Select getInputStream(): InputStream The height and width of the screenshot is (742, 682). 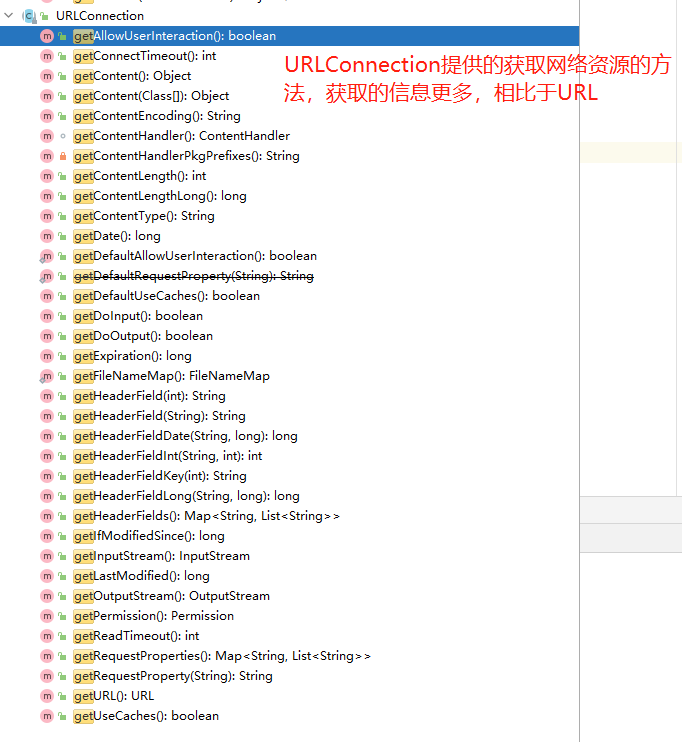tap(162, 556)
